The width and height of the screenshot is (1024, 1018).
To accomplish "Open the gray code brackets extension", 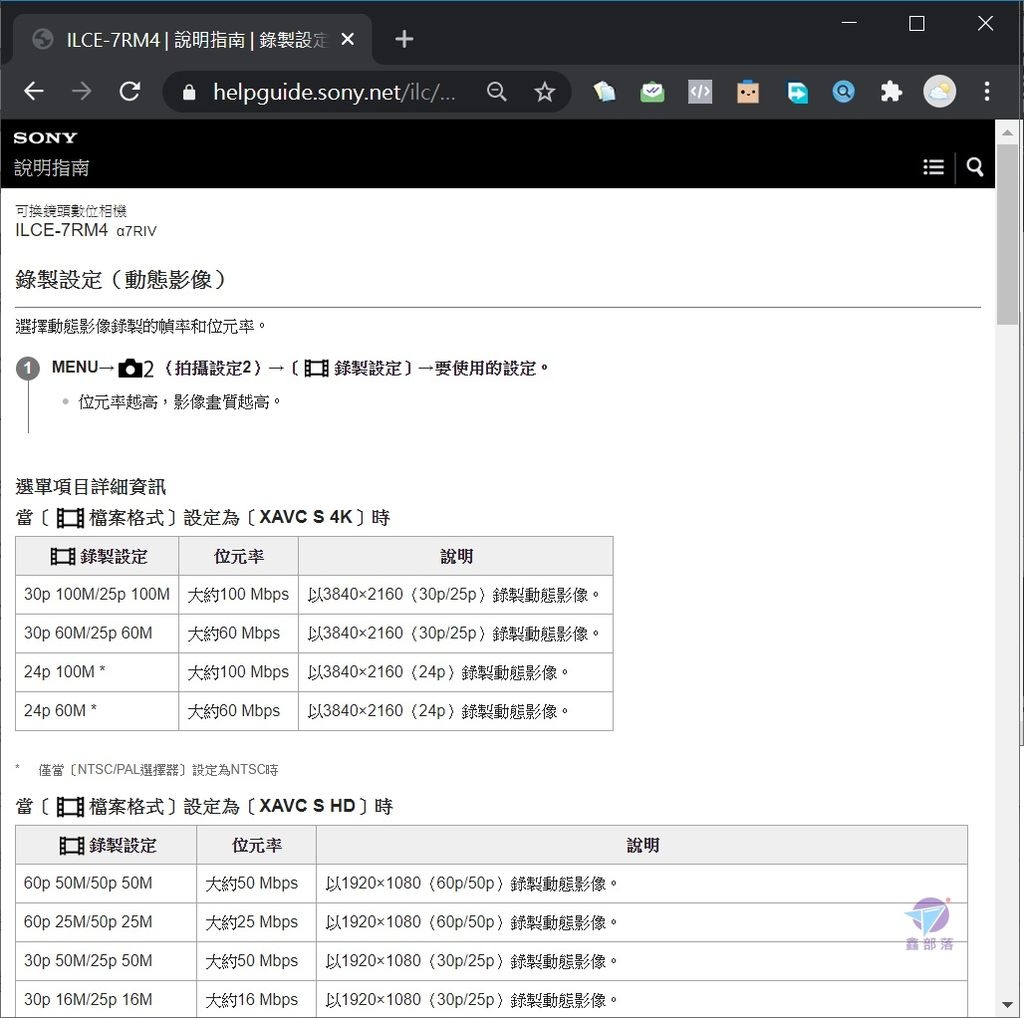I will coord(699,92).
